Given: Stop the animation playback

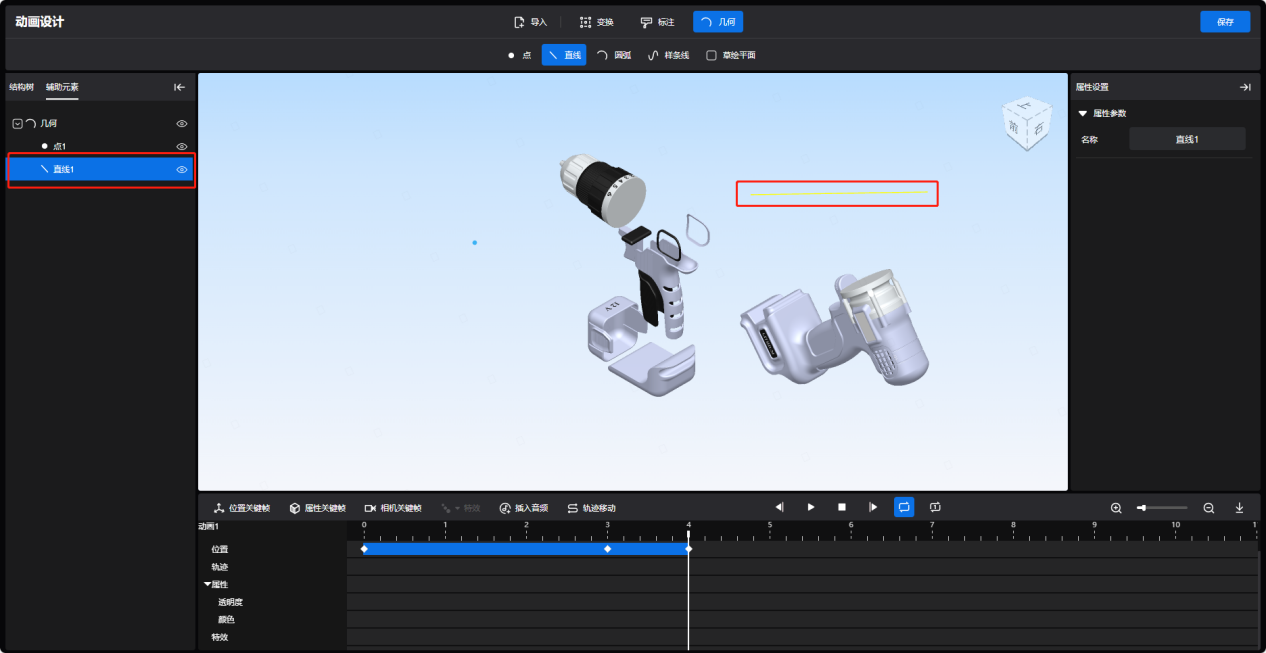Looking at the screenshot, I should coord(842,507).
